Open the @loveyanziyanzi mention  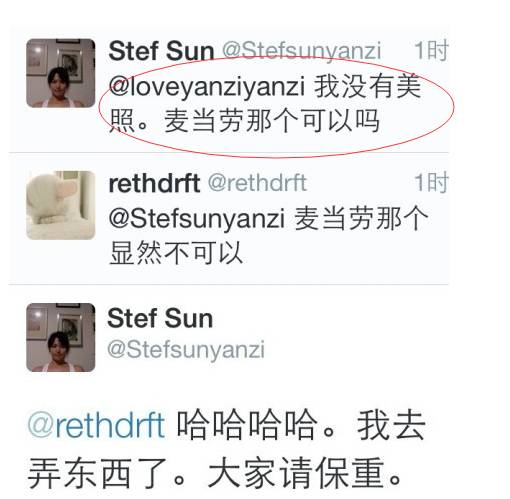207,86
